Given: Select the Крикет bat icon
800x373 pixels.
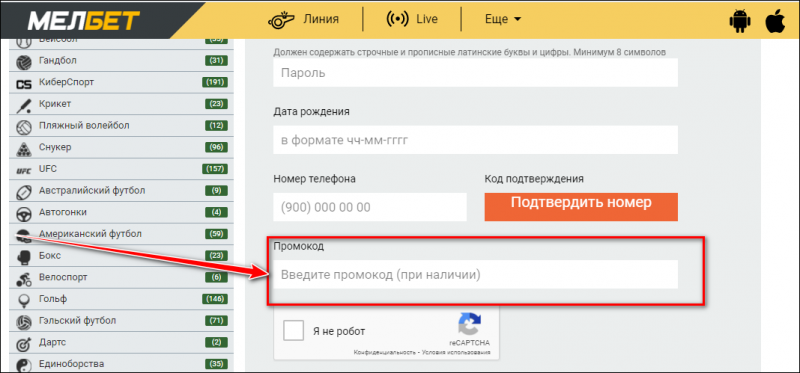Looking at the screenshot, I should pyautogui.click(x=23, y=105).
